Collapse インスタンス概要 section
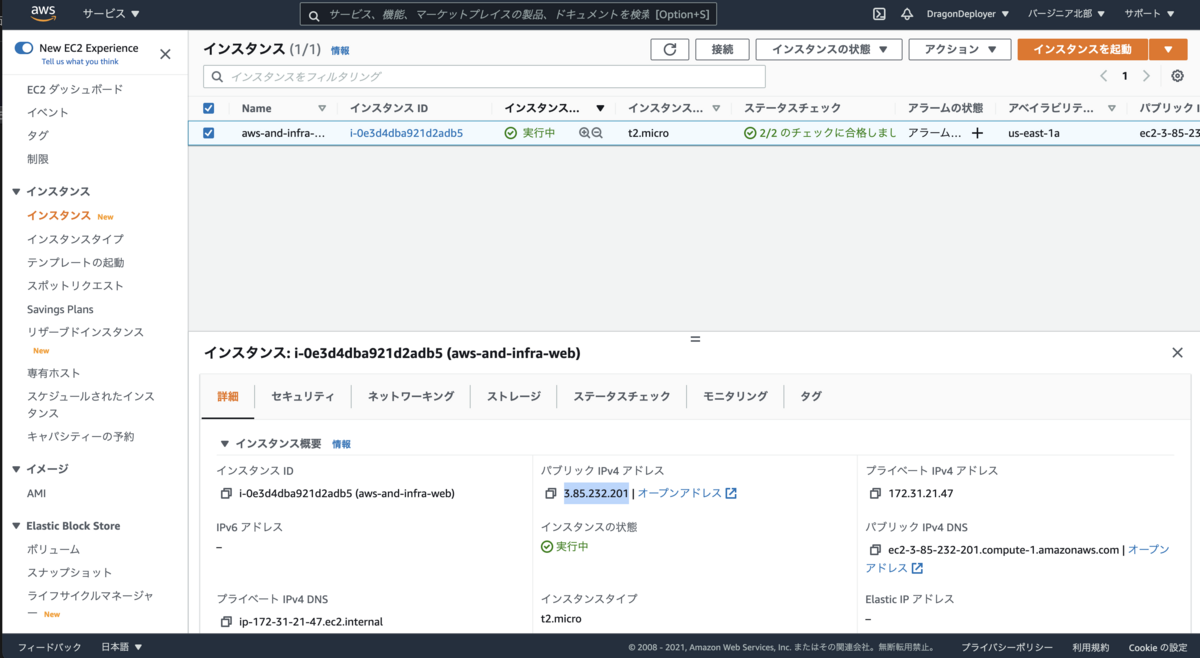 click(225, 443)
